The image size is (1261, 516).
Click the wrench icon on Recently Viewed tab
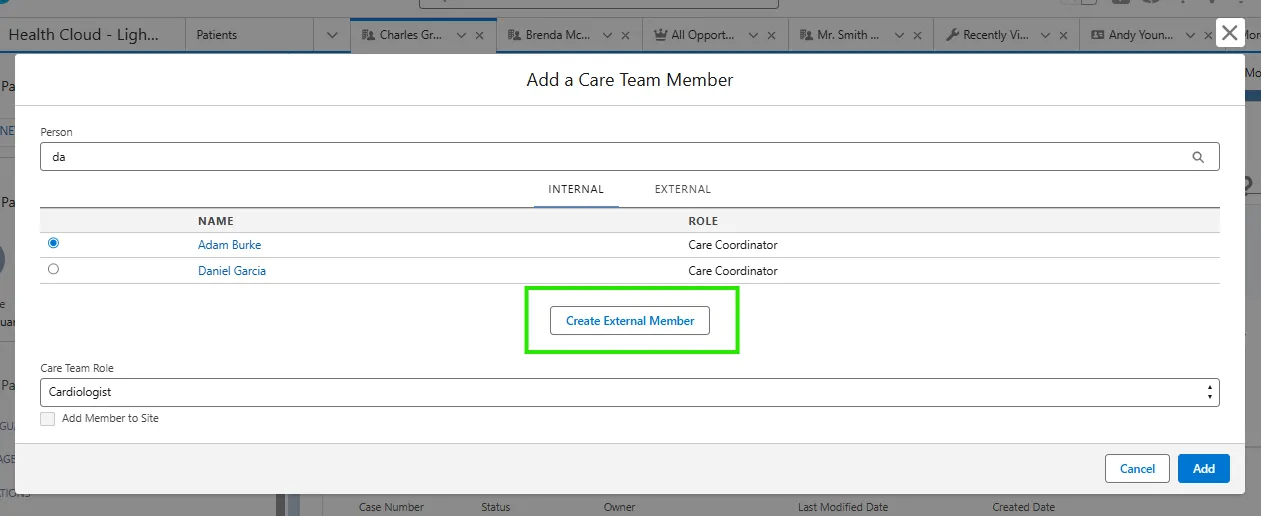tap(952, 35)
